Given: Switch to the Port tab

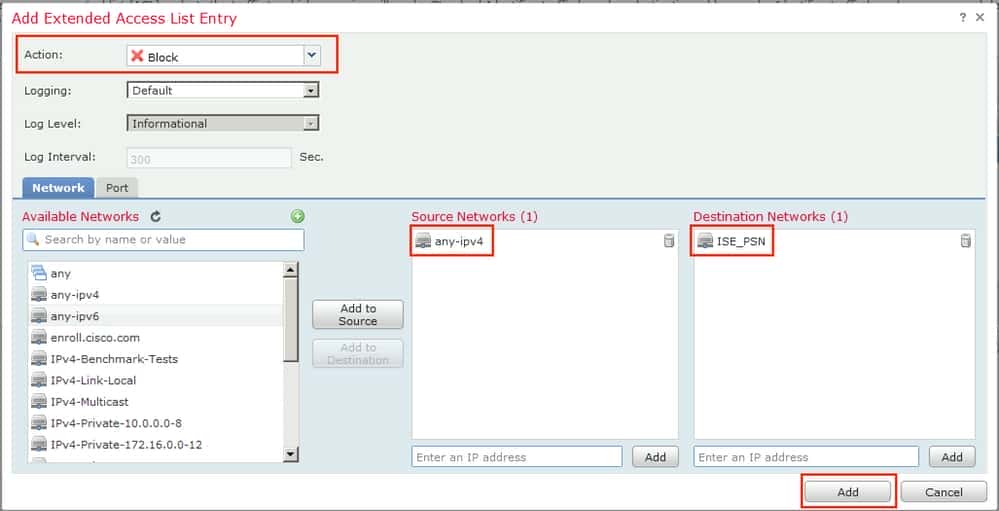Looking at the screenshot, I should [x=117, y=188].
